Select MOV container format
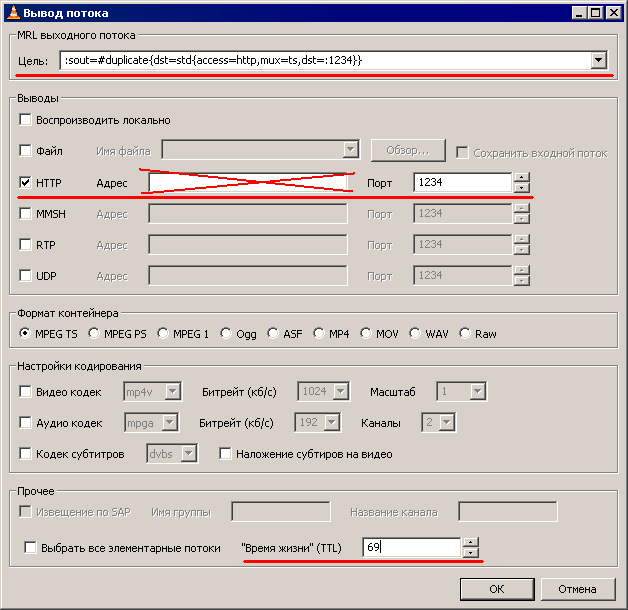Image resolution: width=628 pixels, height=610 pixels. click(x=366, y=333)
